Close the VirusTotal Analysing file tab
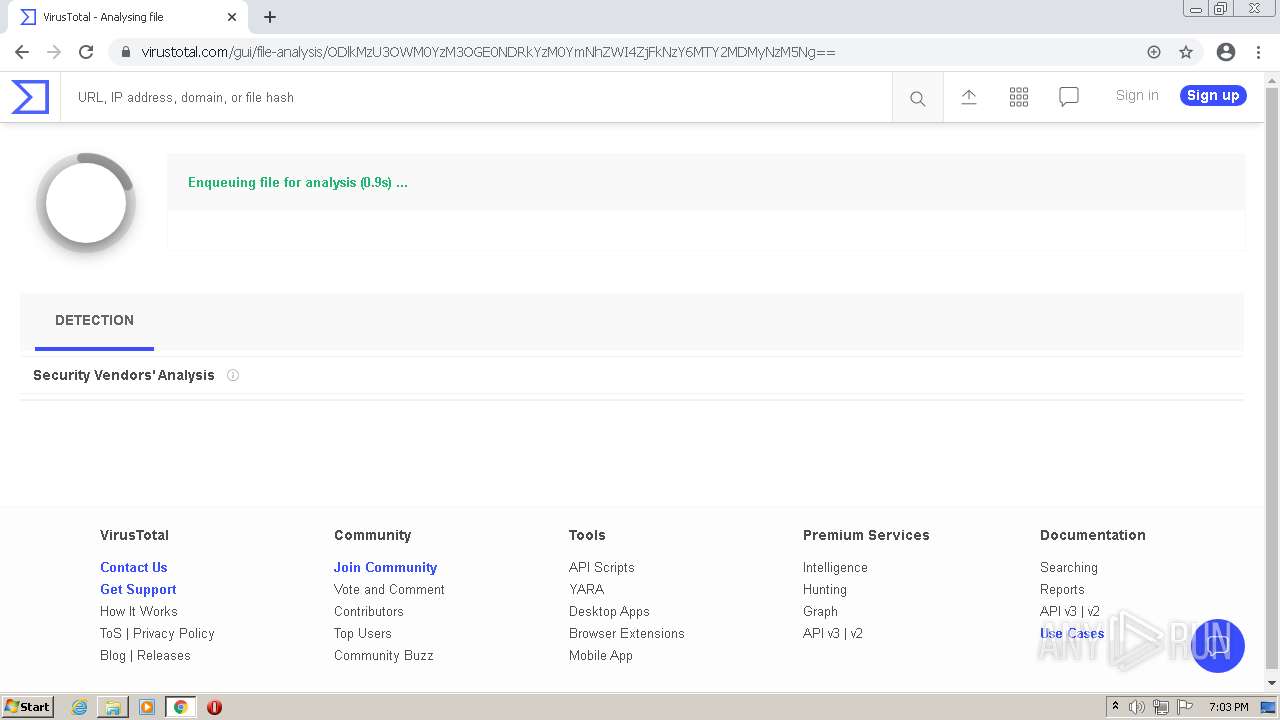 [232, 17]
